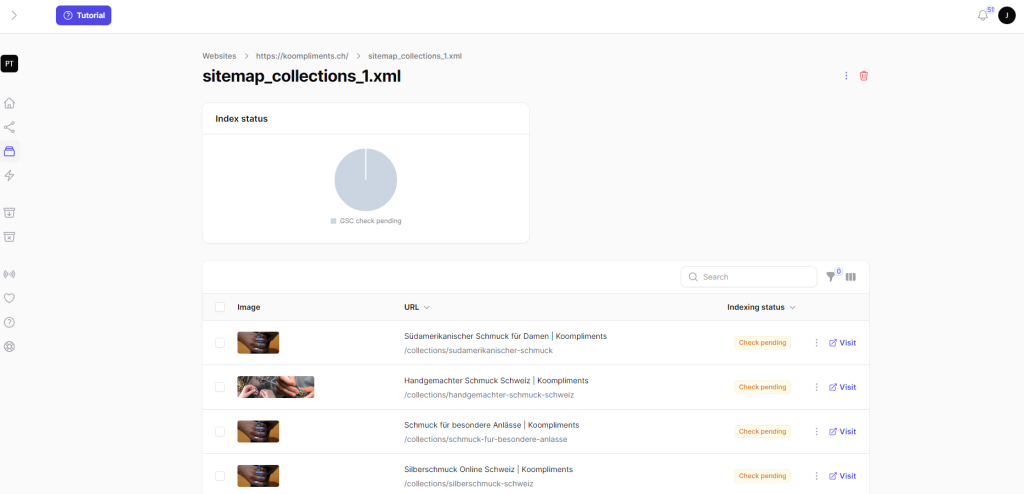Open the notifications bell

pyautogui.click(x=982, y=15)
